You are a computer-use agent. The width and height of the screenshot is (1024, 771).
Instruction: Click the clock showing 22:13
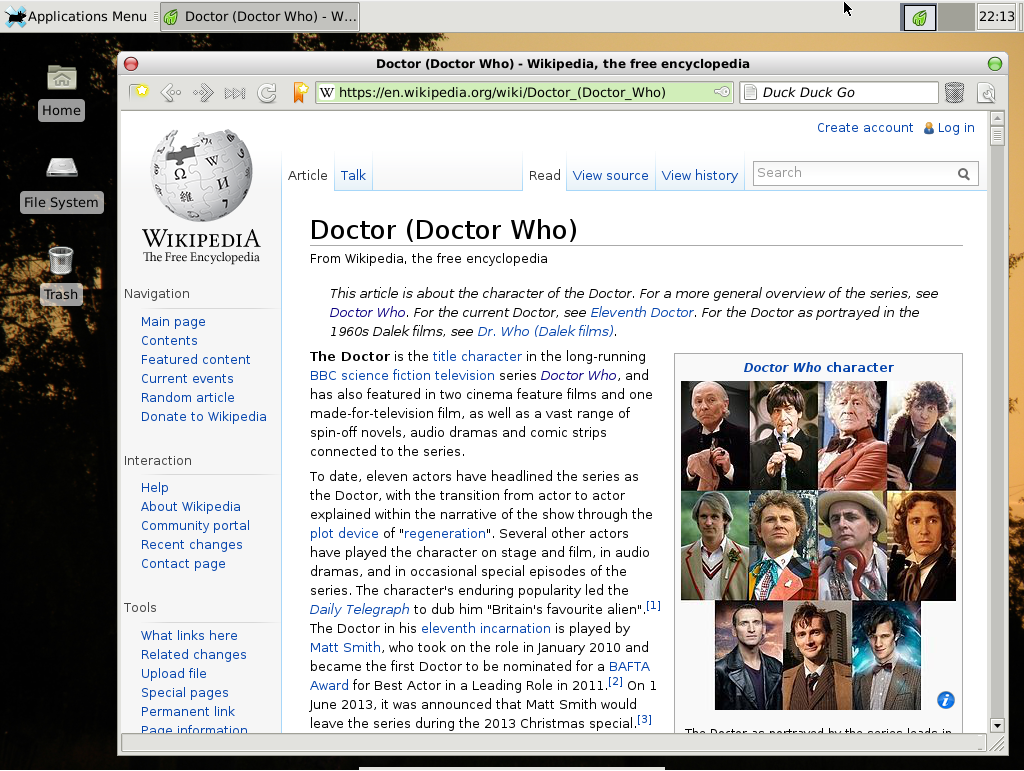[996, 16]
